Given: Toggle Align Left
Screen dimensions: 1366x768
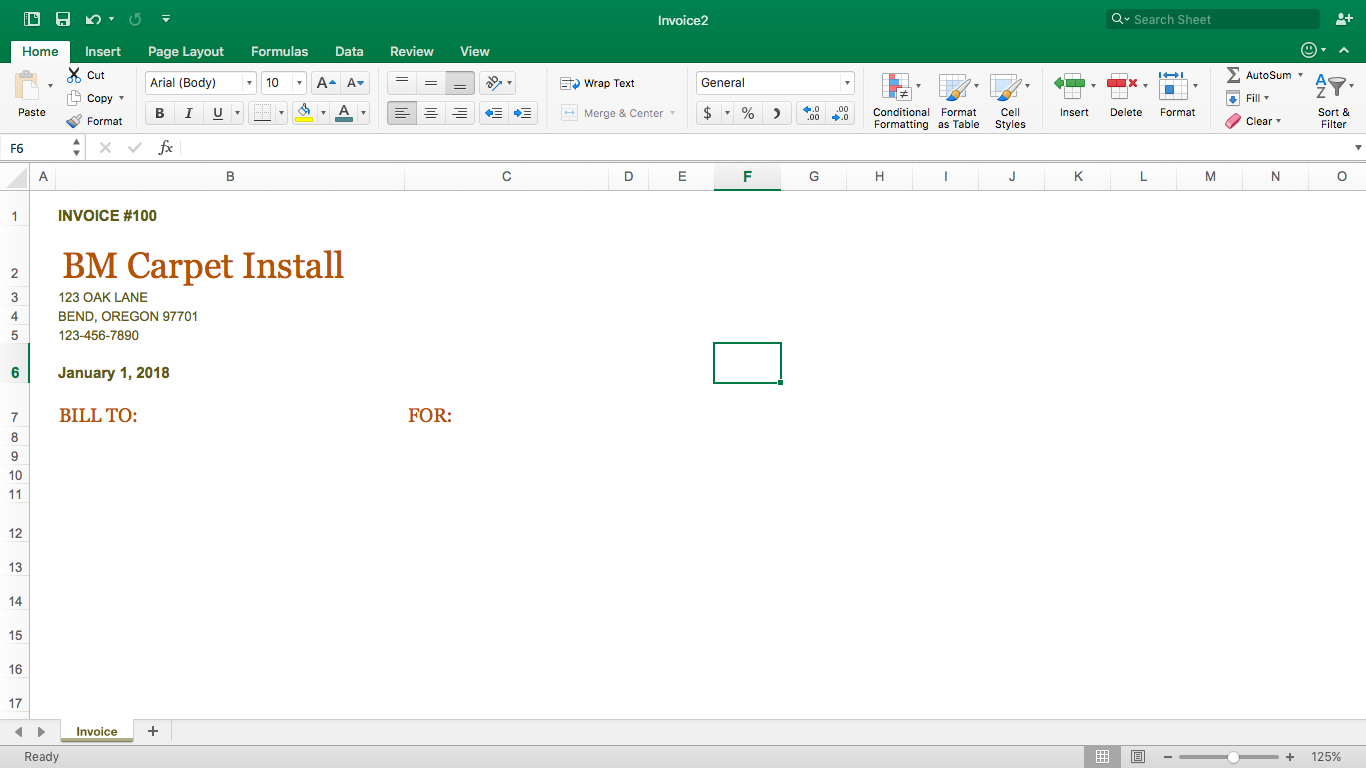Looking at the screenshot, I should 402,113.
